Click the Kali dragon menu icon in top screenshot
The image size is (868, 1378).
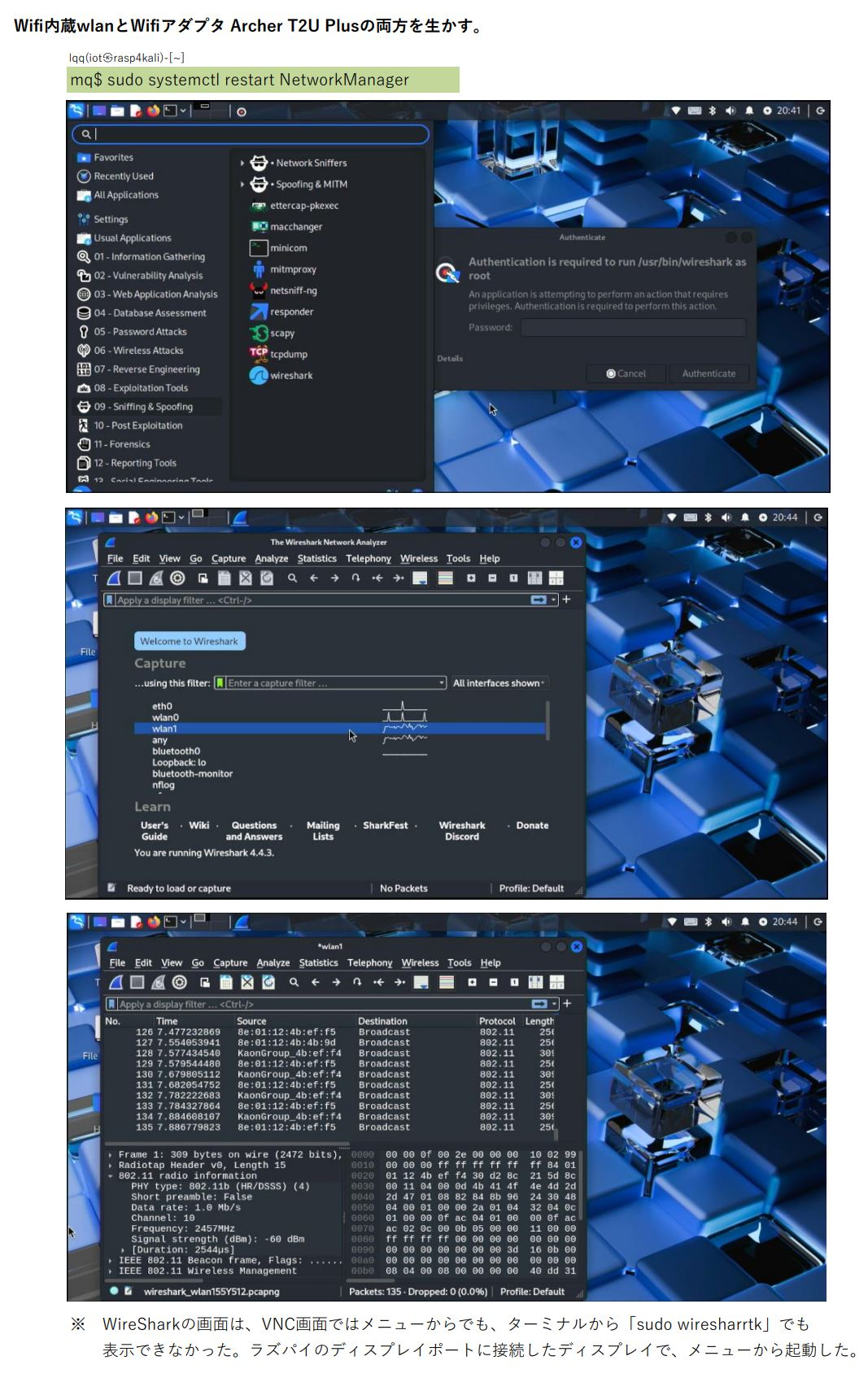pos(76,111)
